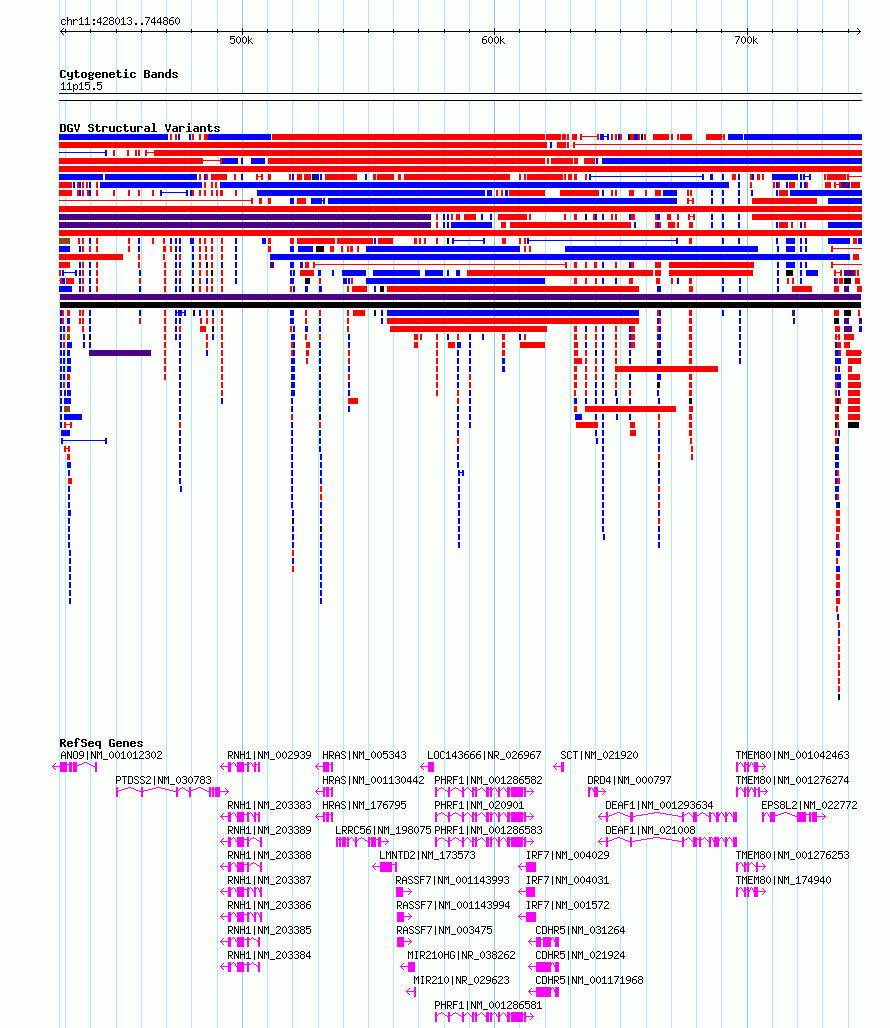Open the DGV Structural Variants track title
The height and width of the screenshot is (1028, 890).
140,128
